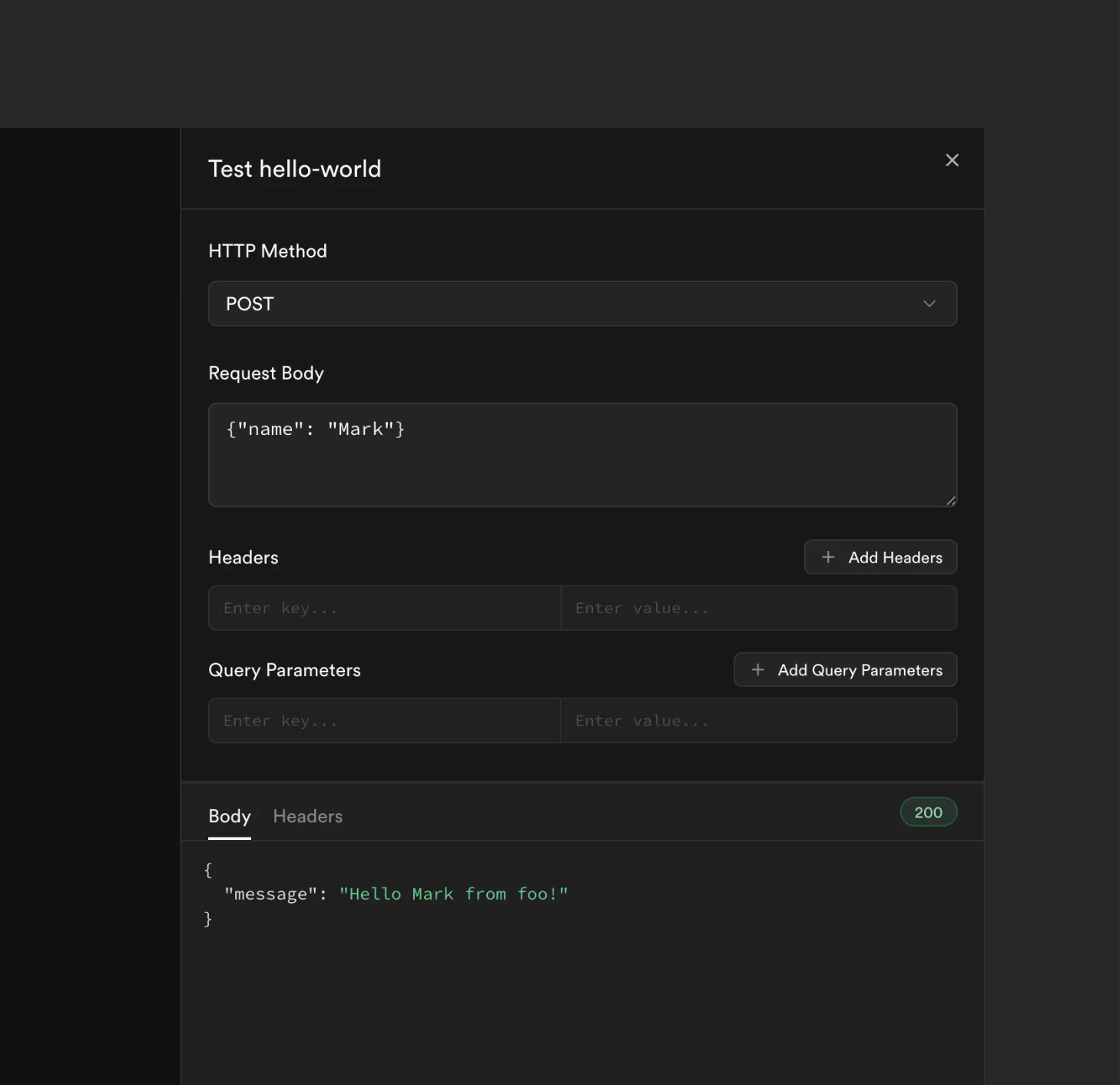Image resolution: width=1120 pixels, height=1085 pixels.
Task: Click the Add Headers button
Action: (880, 557)
